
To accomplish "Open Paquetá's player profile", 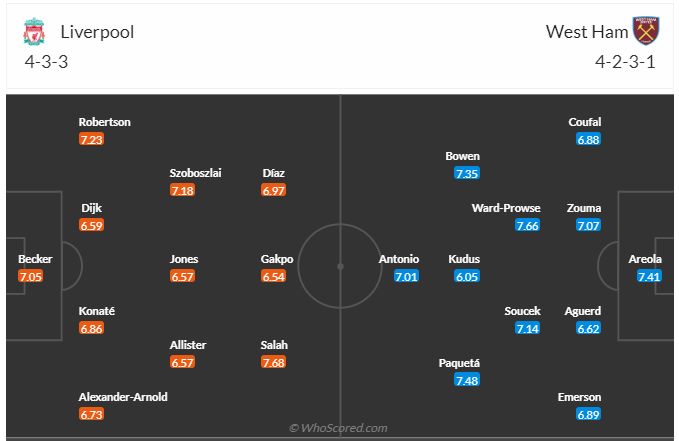I will click(460, 363).
